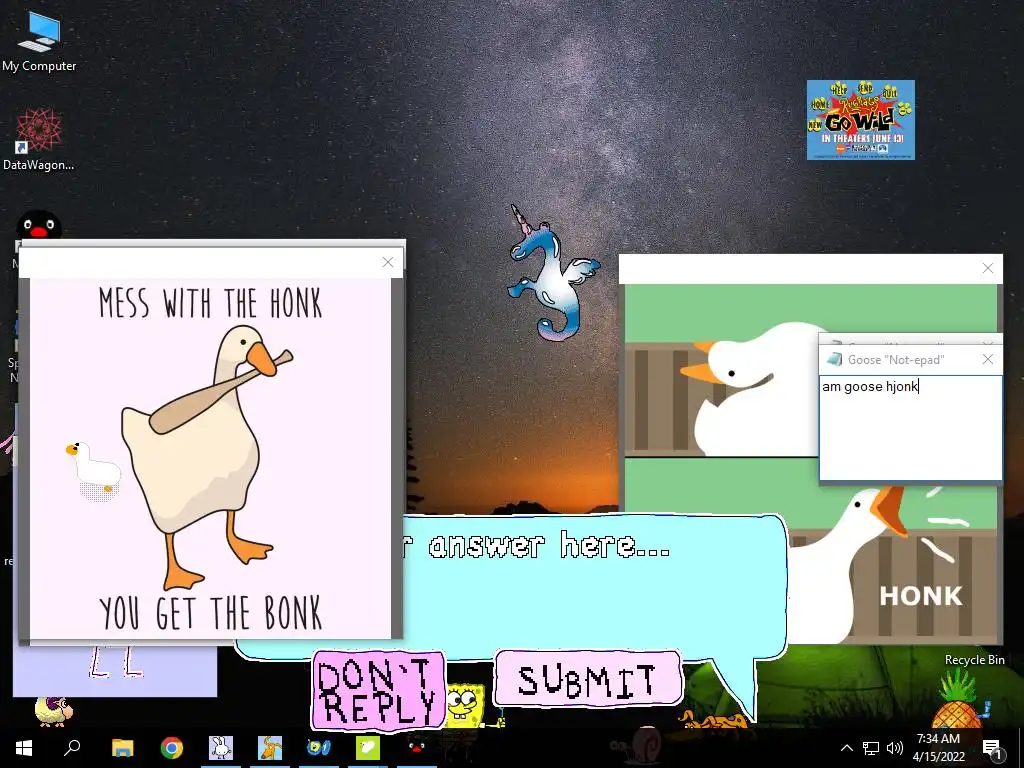Close the HONK goose comic window
The height and width of the screenshot is (768, 1024).
(987, 268)
